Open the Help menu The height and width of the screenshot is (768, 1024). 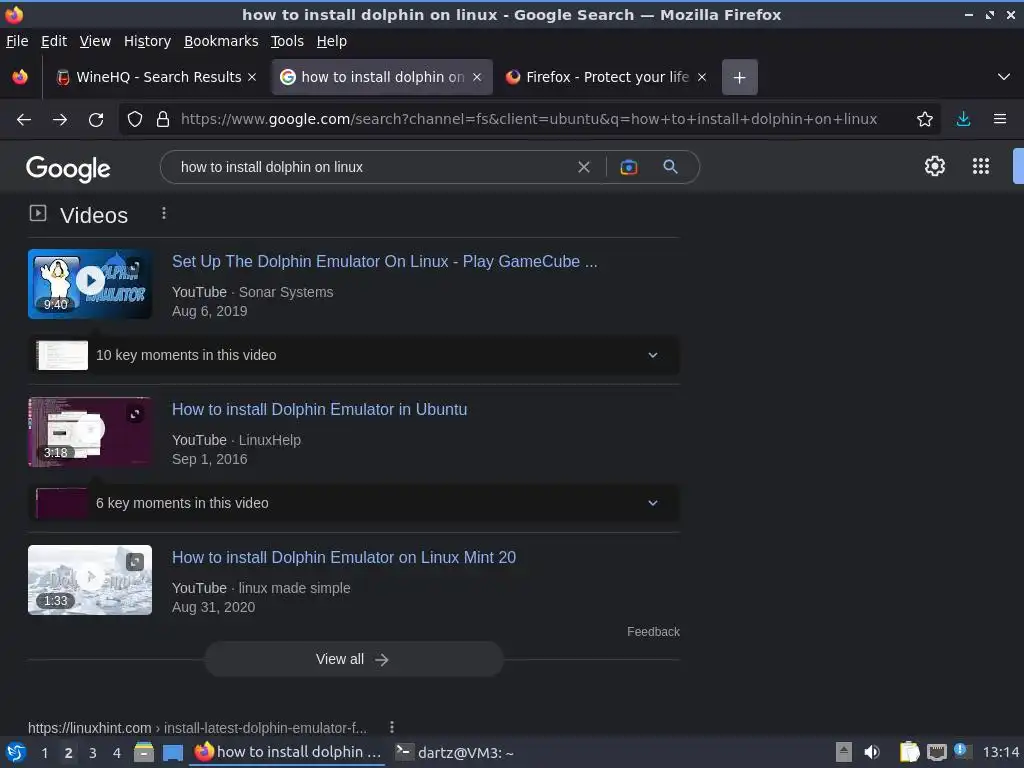[332, 41]
